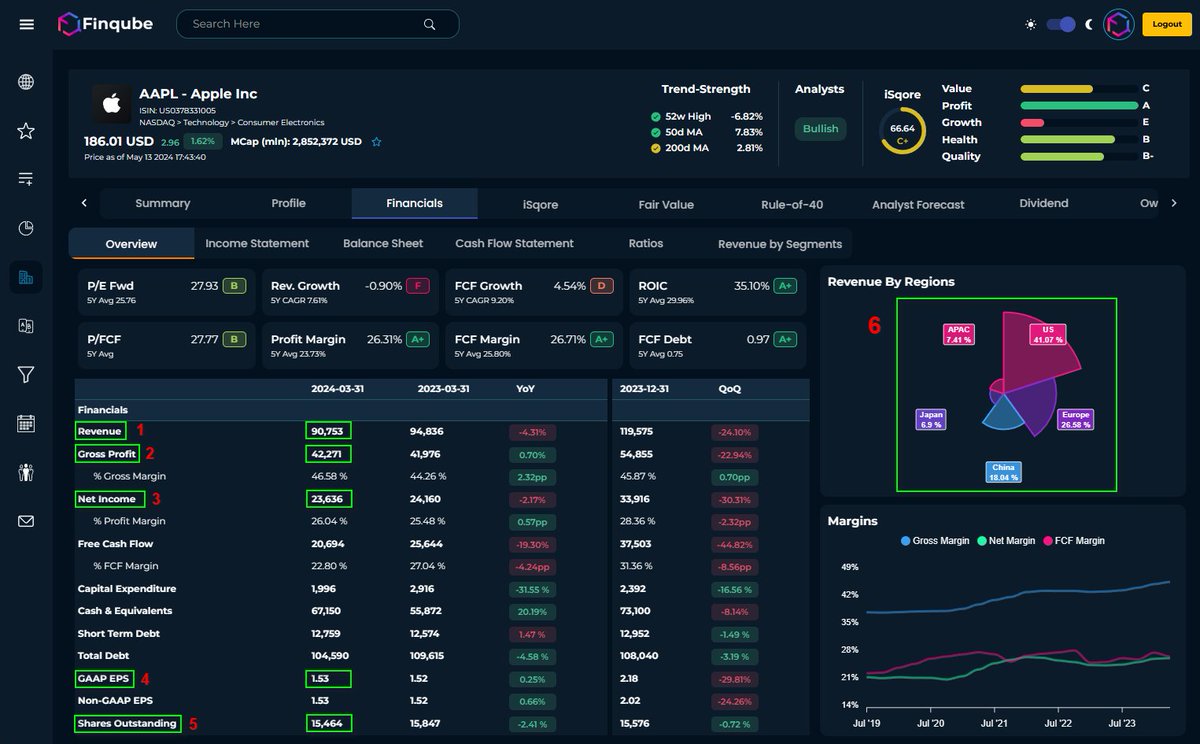The height and width of the screenshot is (744, 1200).
Task: Click the search input field
Action: coord(318,24)
